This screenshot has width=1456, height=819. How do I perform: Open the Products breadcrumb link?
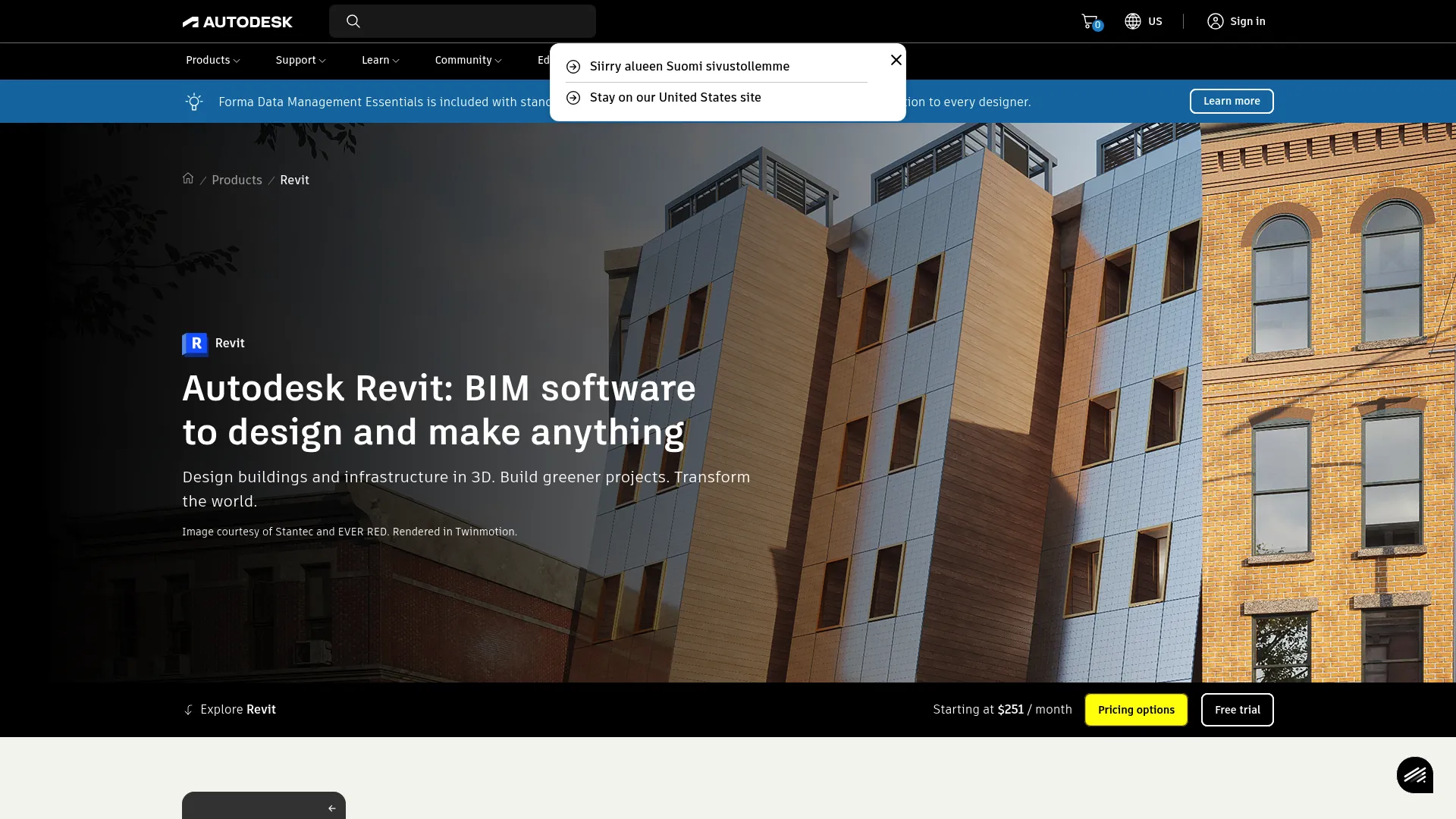(237, 180)
